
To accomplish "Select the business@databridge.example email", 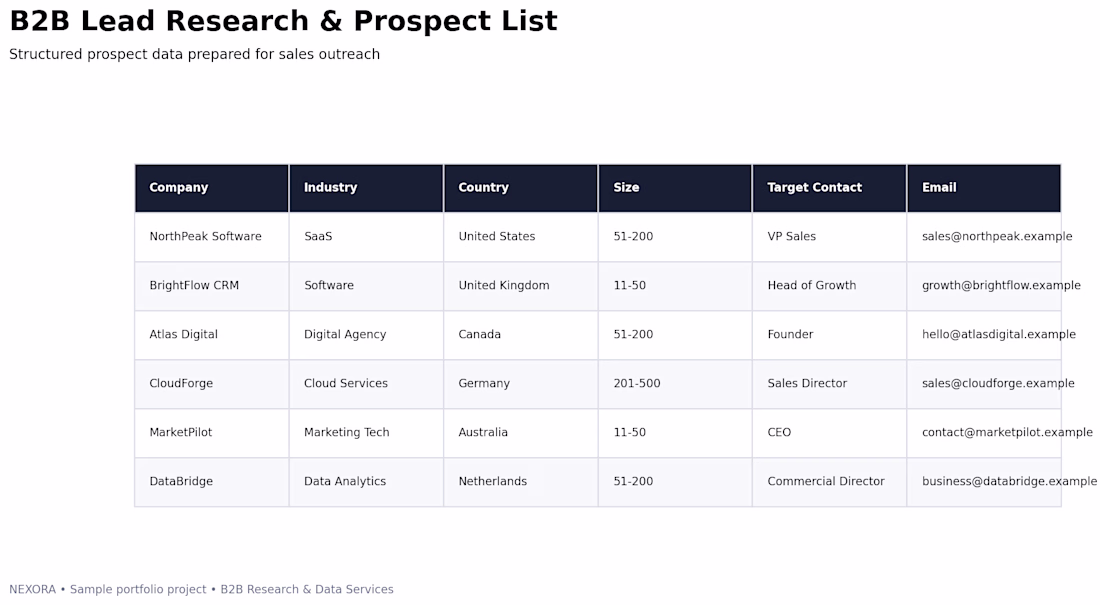I will [x=1010, y=481].
